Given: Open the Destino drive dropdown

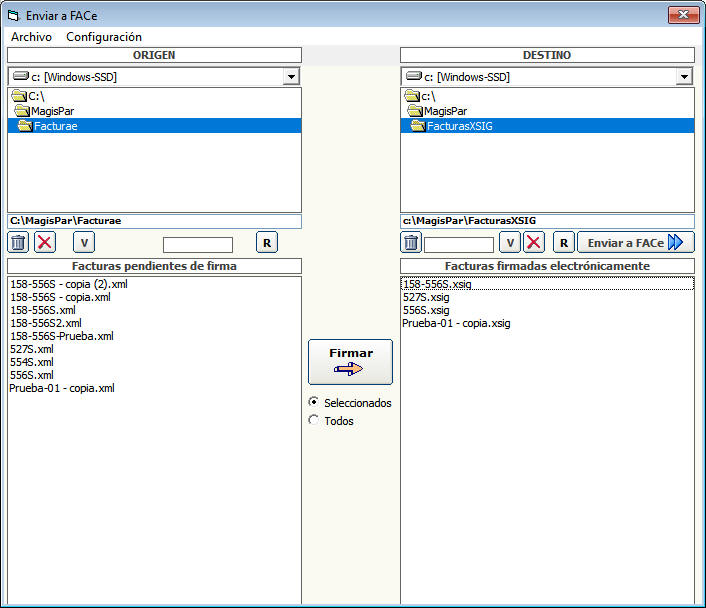Looking at the screenshot, I should click(684, 77).
